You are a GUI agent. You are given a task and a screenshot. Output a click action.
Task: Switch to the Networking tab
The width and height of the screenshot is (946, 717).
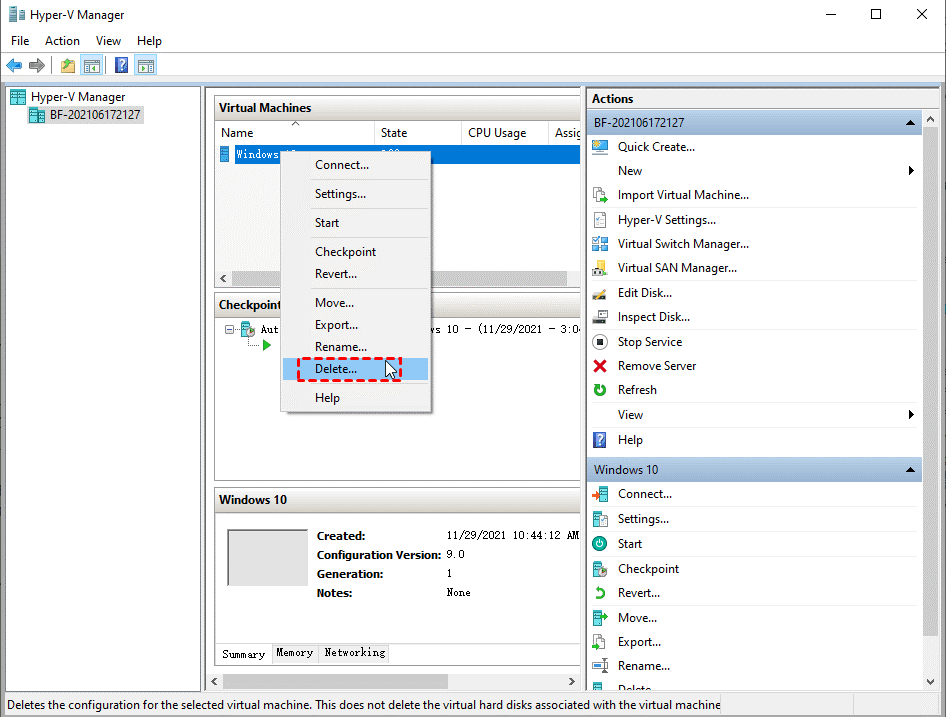pyautogui.click(x=355, y=653)
